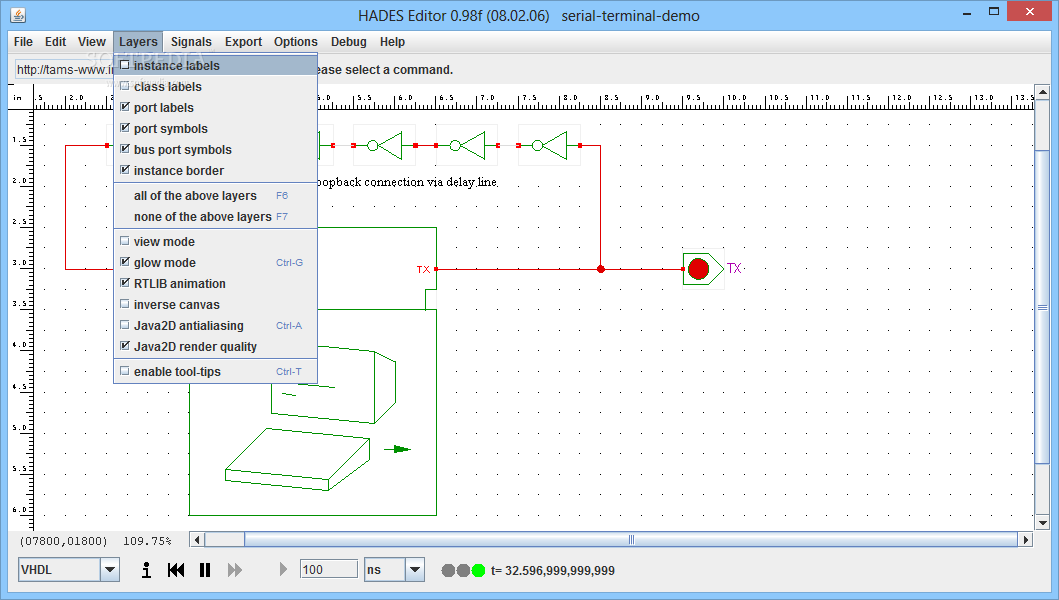Choose none of the above layers
Image resolution: width=1059 pixels, height=600 pixels.
point(215,216)
